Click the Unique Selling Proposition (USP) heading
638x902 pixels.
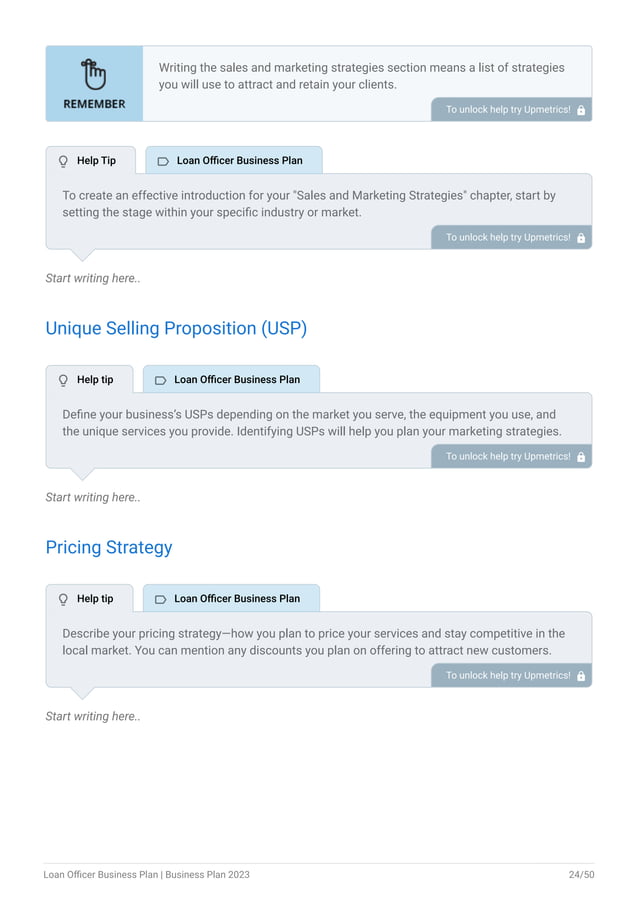click(176, 328)
